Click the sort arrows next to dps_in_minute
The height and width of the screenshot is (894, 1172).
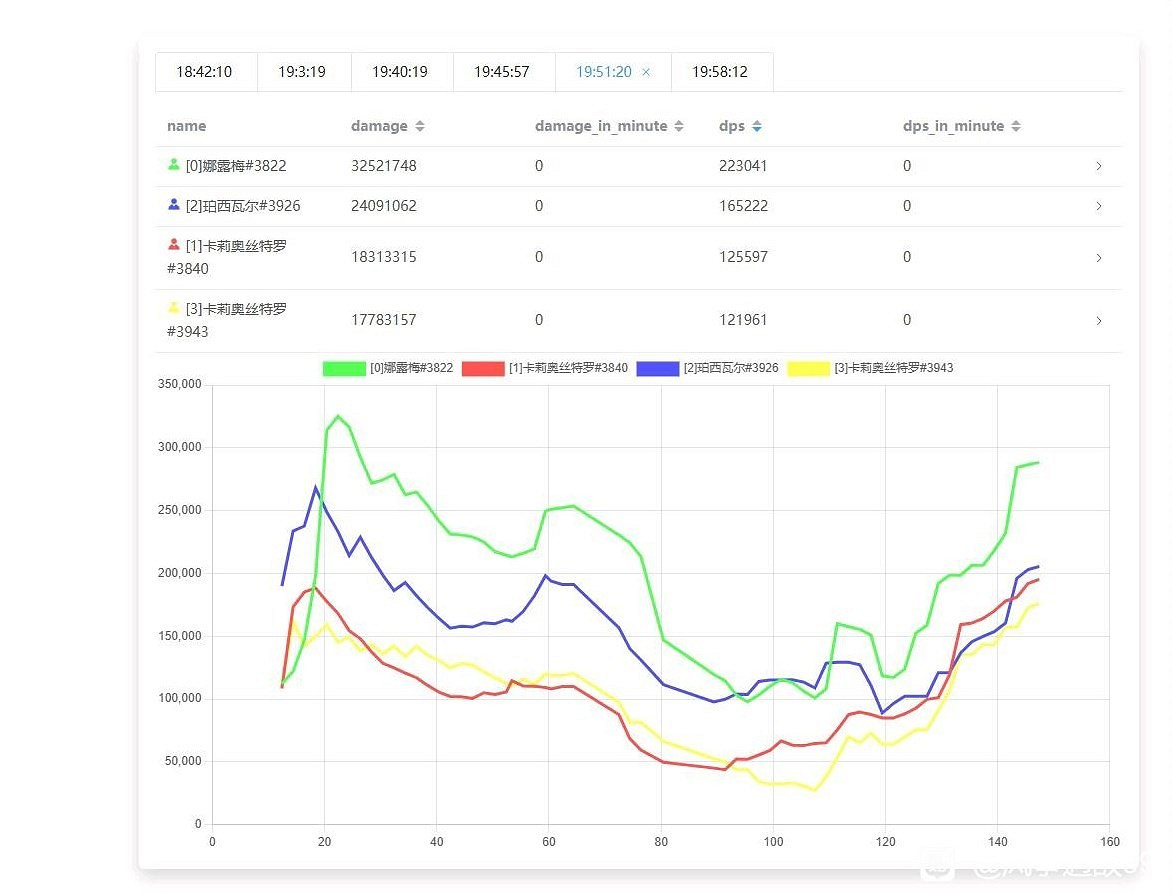(1018, 126)
